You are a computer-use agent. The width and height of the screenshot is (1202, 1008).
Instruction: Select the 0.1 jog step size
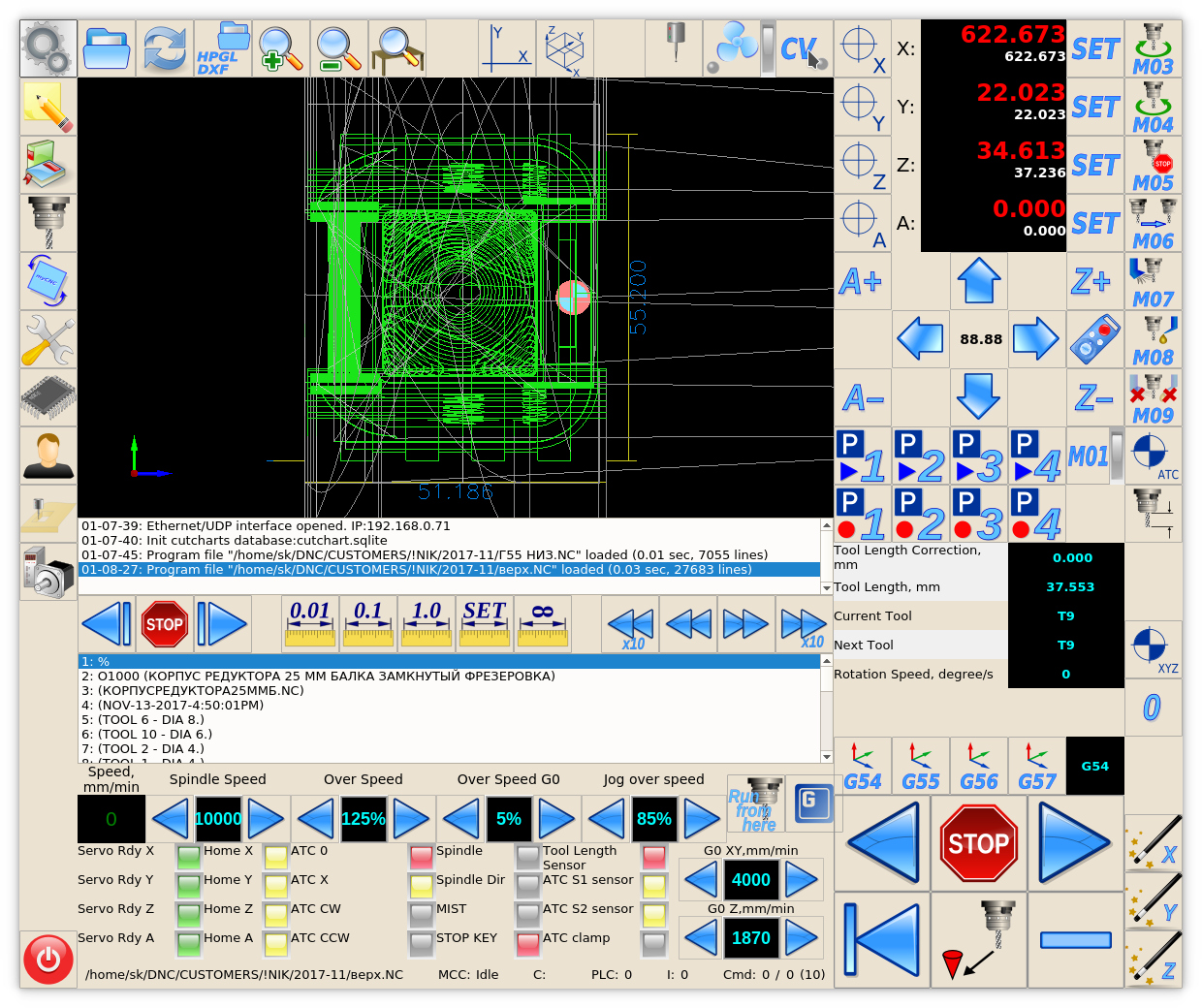368,623
